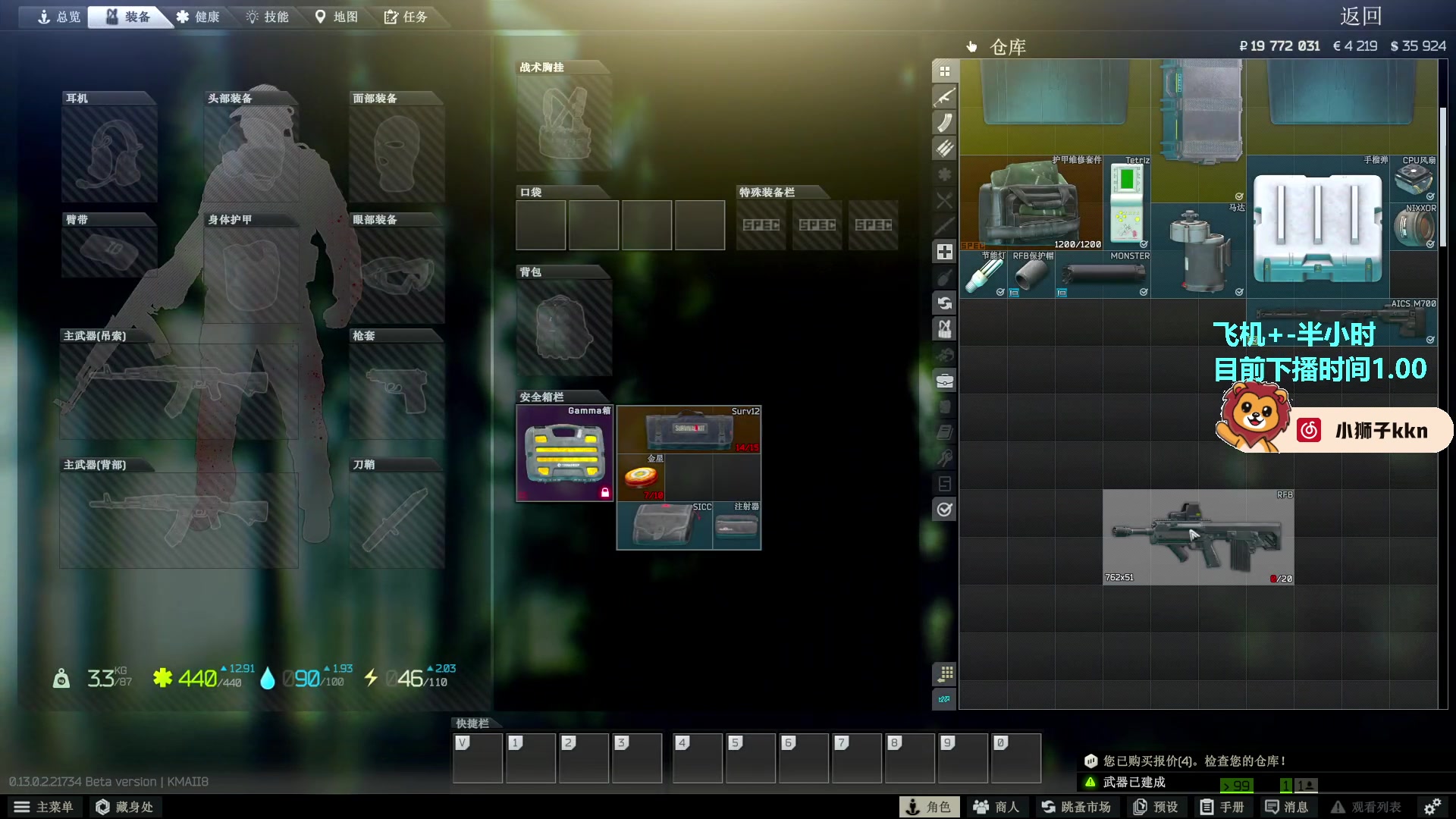Select the 手榴弹 white grenade case
The image size is (1456, 819).
coord(1318,227)
